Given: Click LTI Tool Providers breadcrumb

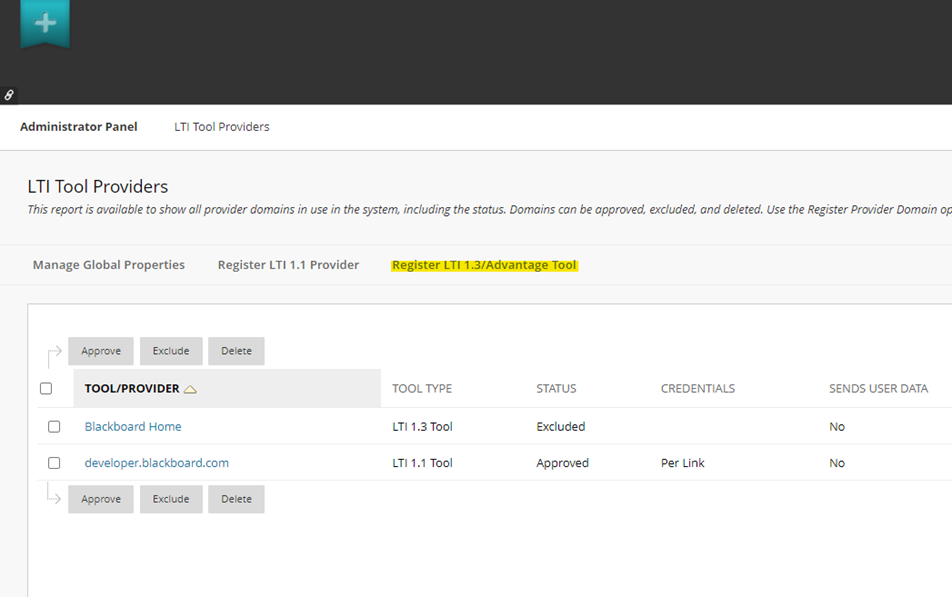Looking at the screenshot, I should pyautogui.click(x=222, y=126).
